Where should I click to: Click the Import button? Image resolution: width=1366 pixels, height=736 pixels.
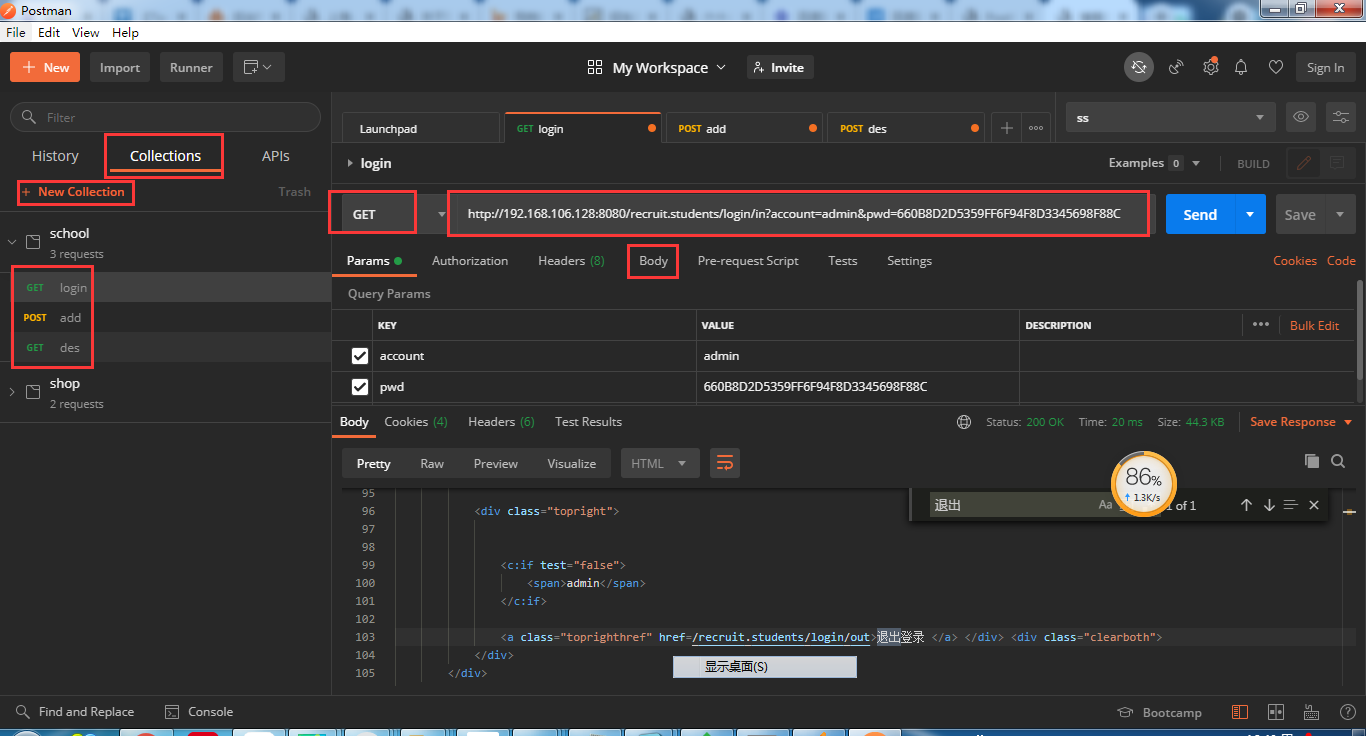tap(120, 67)
